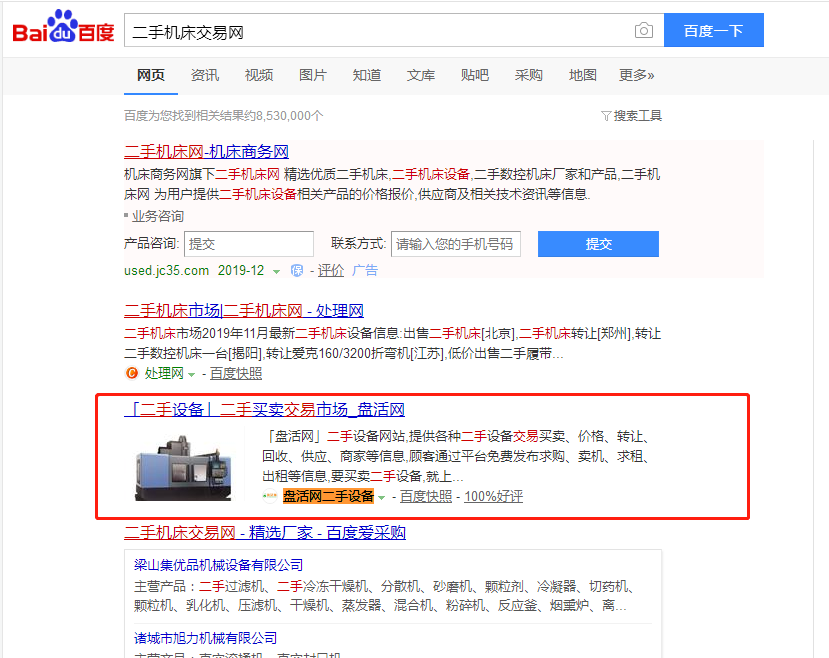
Task: Click the 100%好评 link
Action: point(493,496)
